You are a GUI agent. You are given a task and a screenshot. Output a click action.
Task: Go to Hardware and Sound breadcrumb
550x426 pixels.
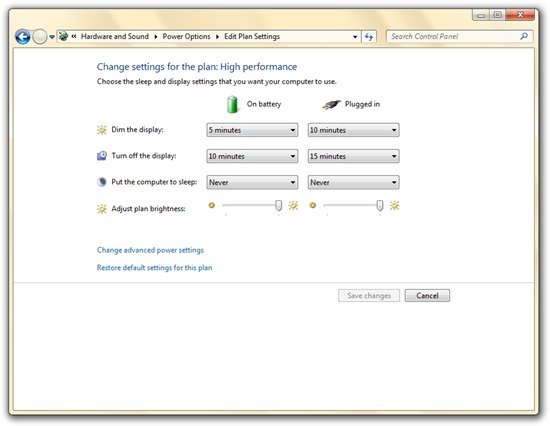coord(115,36)
